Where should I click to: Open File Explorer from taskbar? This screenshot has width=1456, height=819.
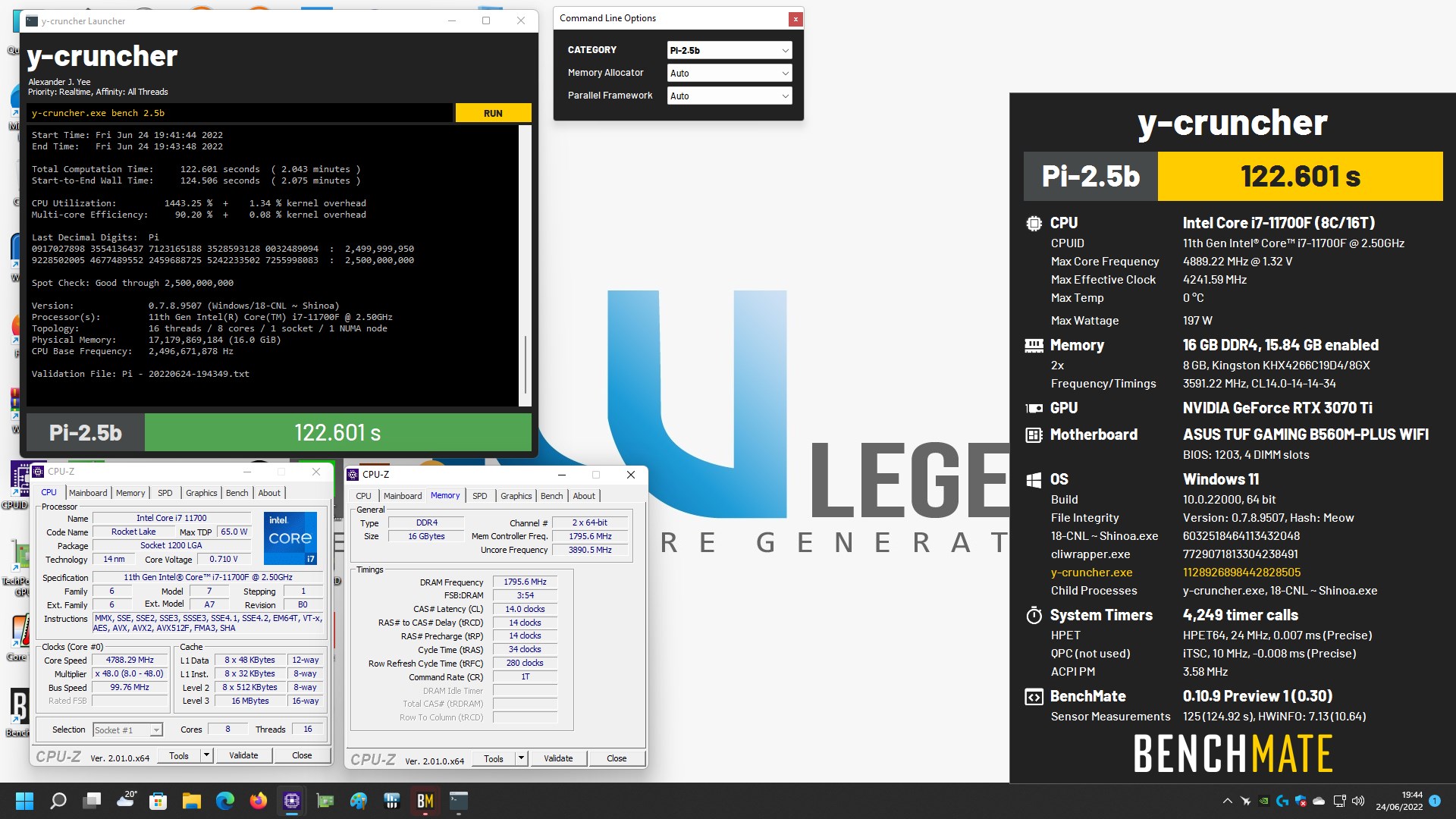(x=192, y=801)
